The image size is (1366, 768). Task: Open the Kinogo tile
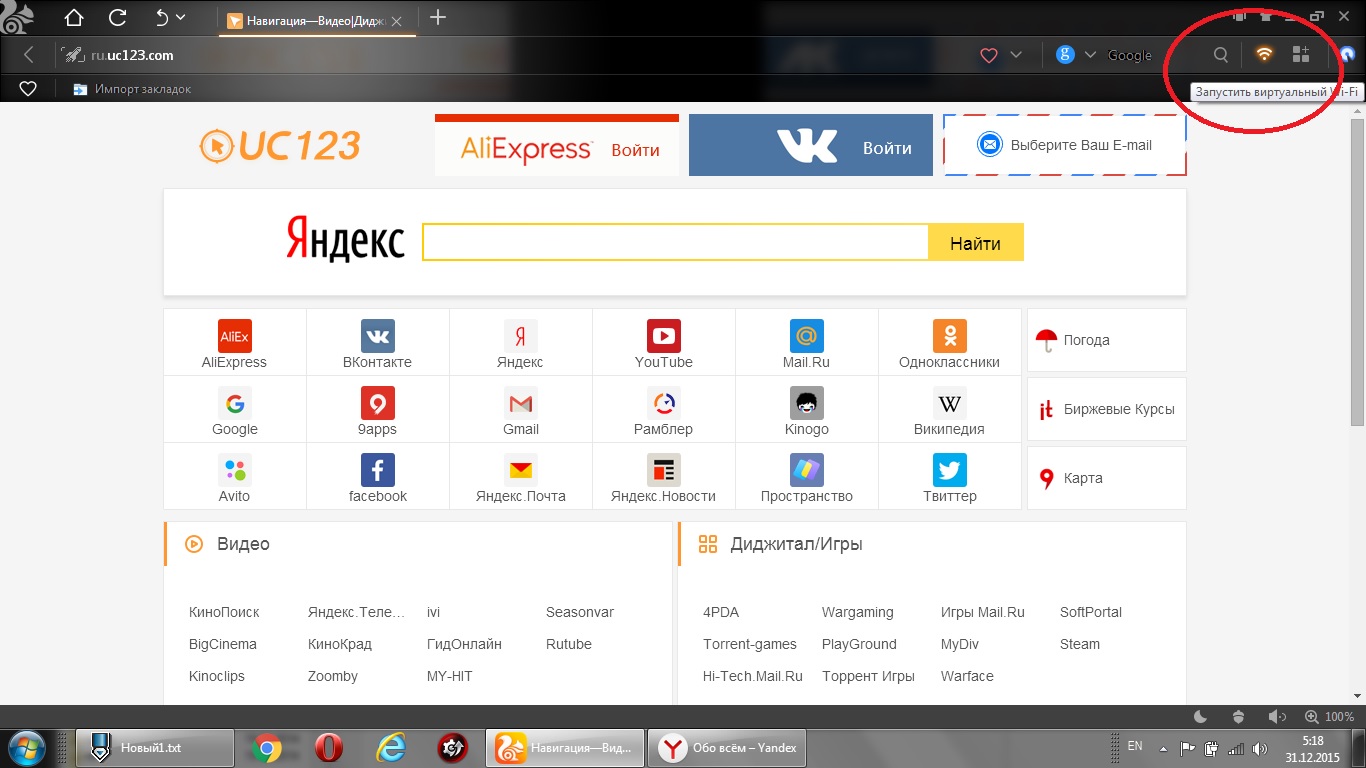(x=806, y=410)
